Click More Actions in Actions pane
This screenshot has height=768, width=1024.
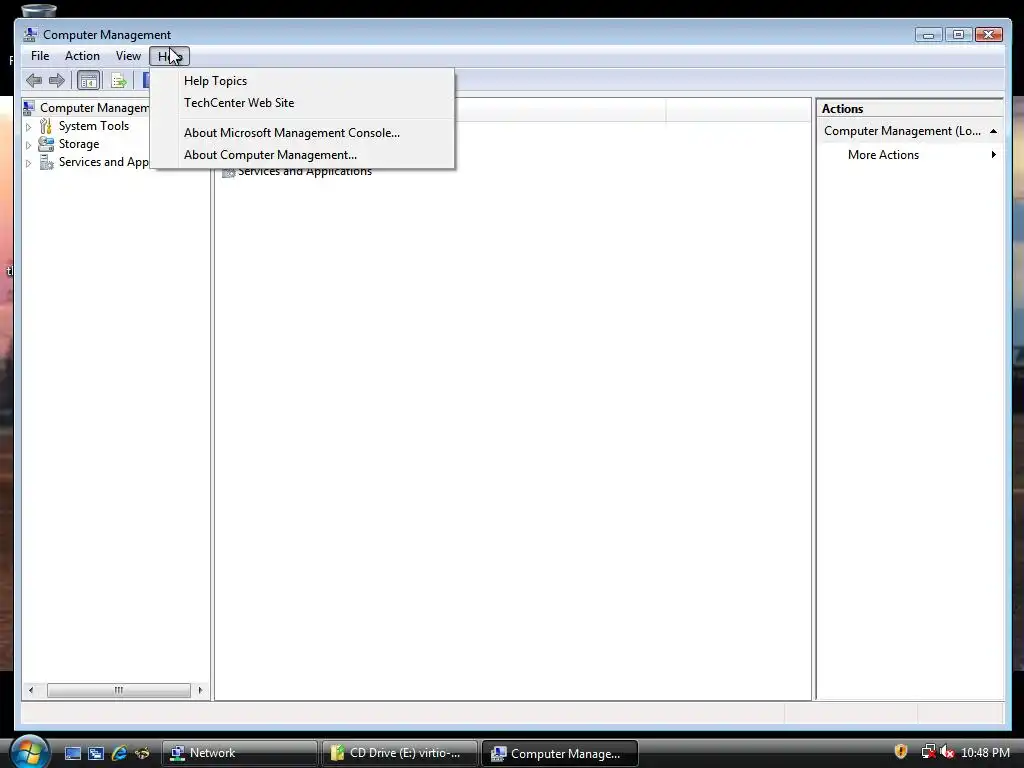coord(883,155)
